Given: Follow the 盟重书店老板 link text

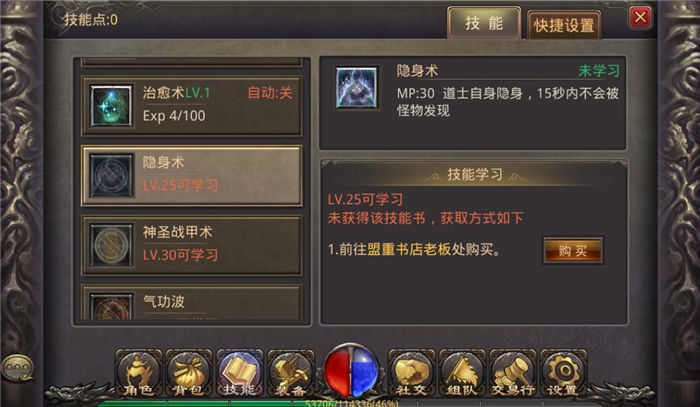Looking at the screenshot, I should coord(409,249).
